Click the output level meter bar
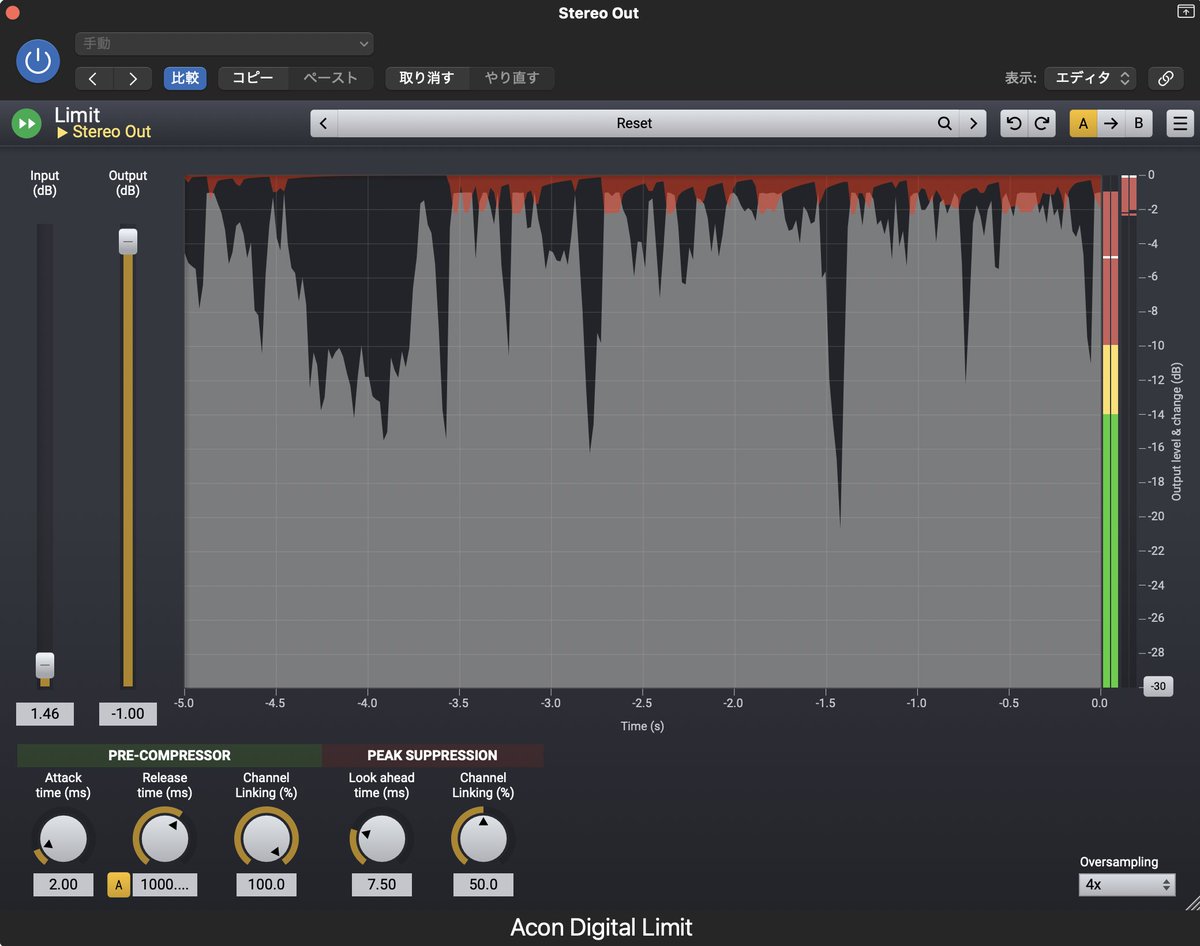Image resolution: width=1200 pixels, height=946 pixels. point(1109,431)
